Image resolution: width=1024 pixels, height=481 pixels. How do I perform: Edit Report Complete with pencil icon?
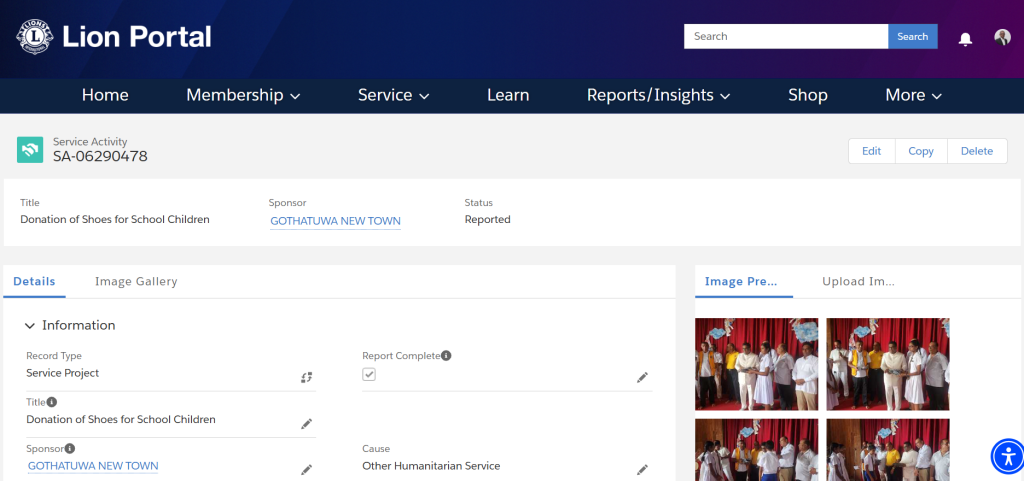643,377
